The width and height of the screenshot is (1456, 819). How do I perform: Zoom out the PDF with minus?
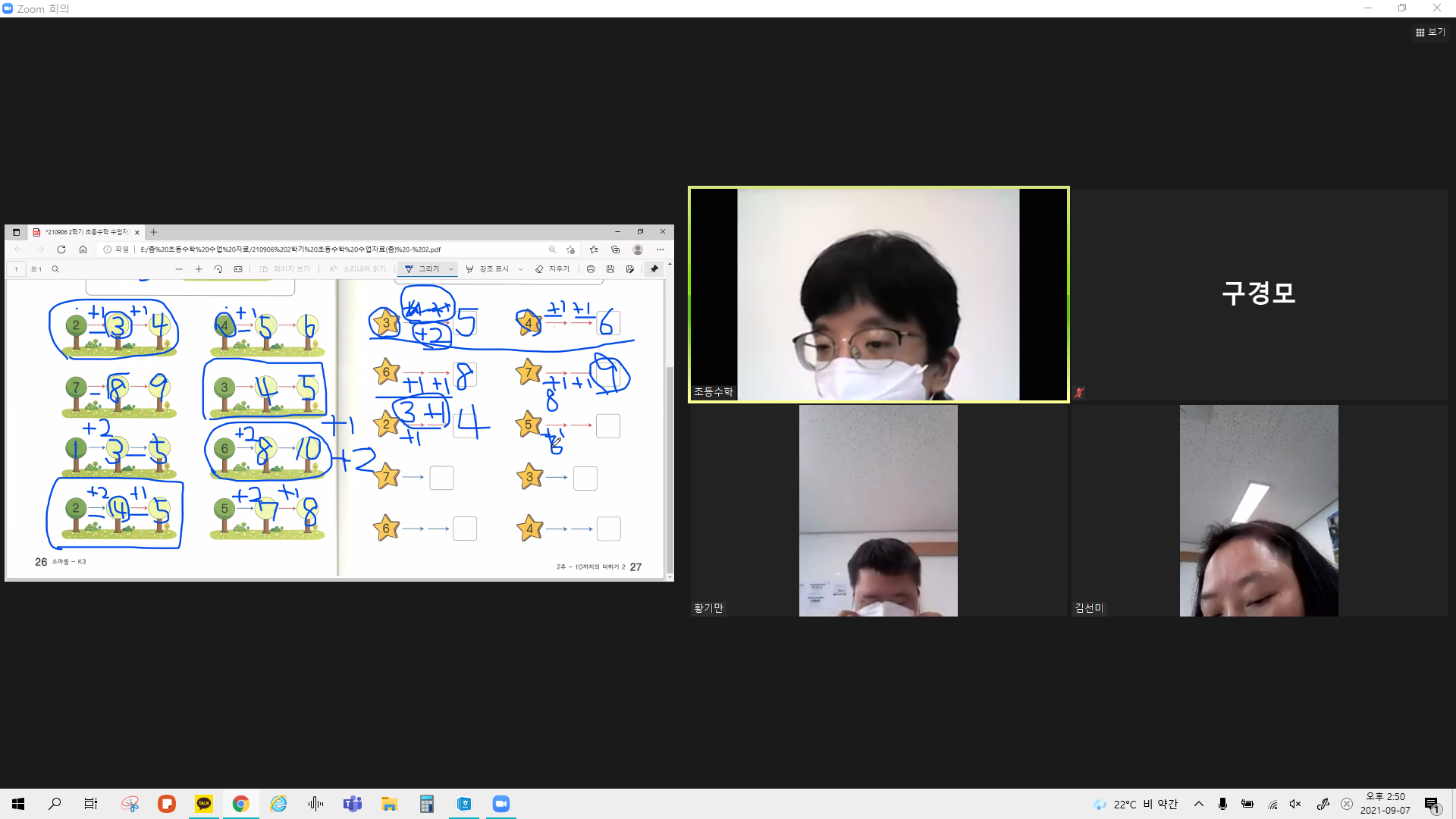tap(179, 269)
